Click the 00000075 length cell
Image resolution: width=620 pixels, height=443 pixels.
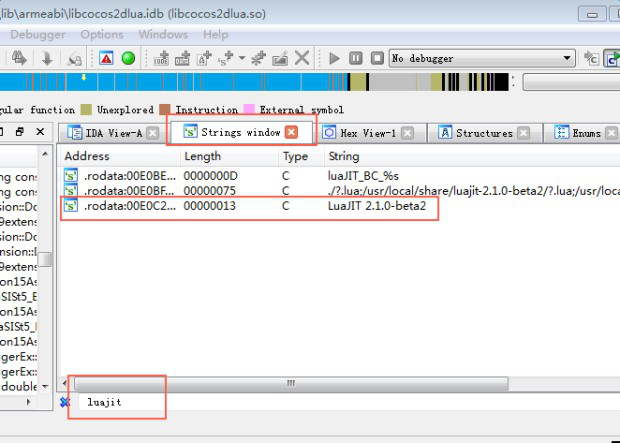coord(210,191)
